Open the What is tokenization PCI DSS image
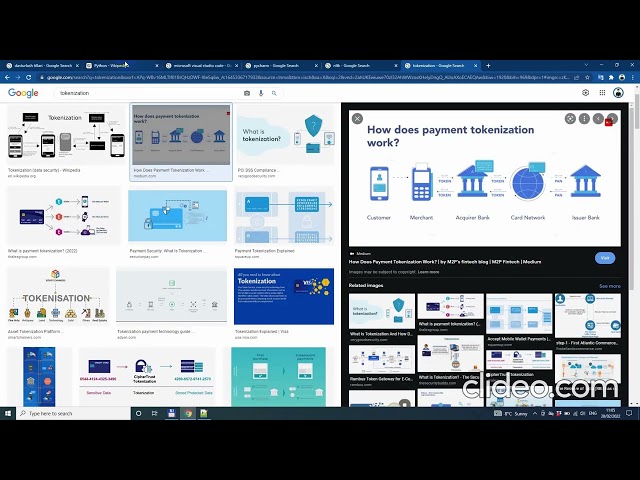640x480 pixels. point(286,135)
